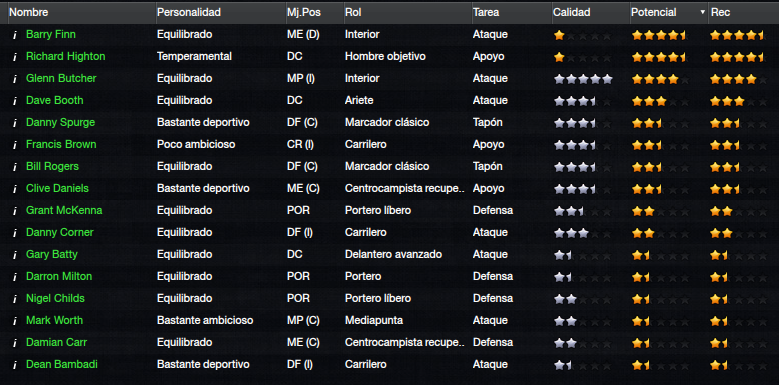
Task: Show info icon for Grant McKenna
Action: coord(15,211)
